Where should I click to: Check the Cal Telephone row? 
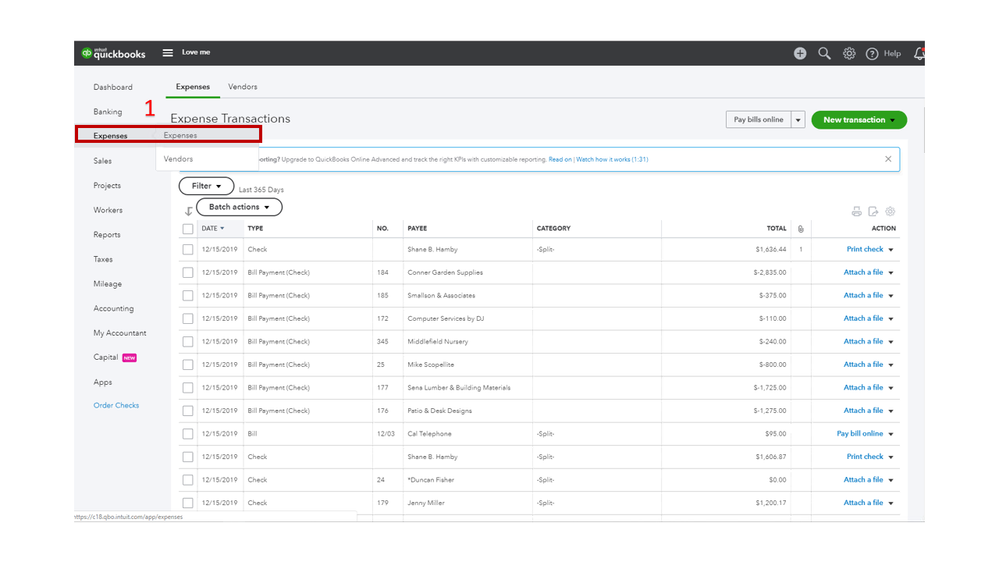tap(188, 434)
